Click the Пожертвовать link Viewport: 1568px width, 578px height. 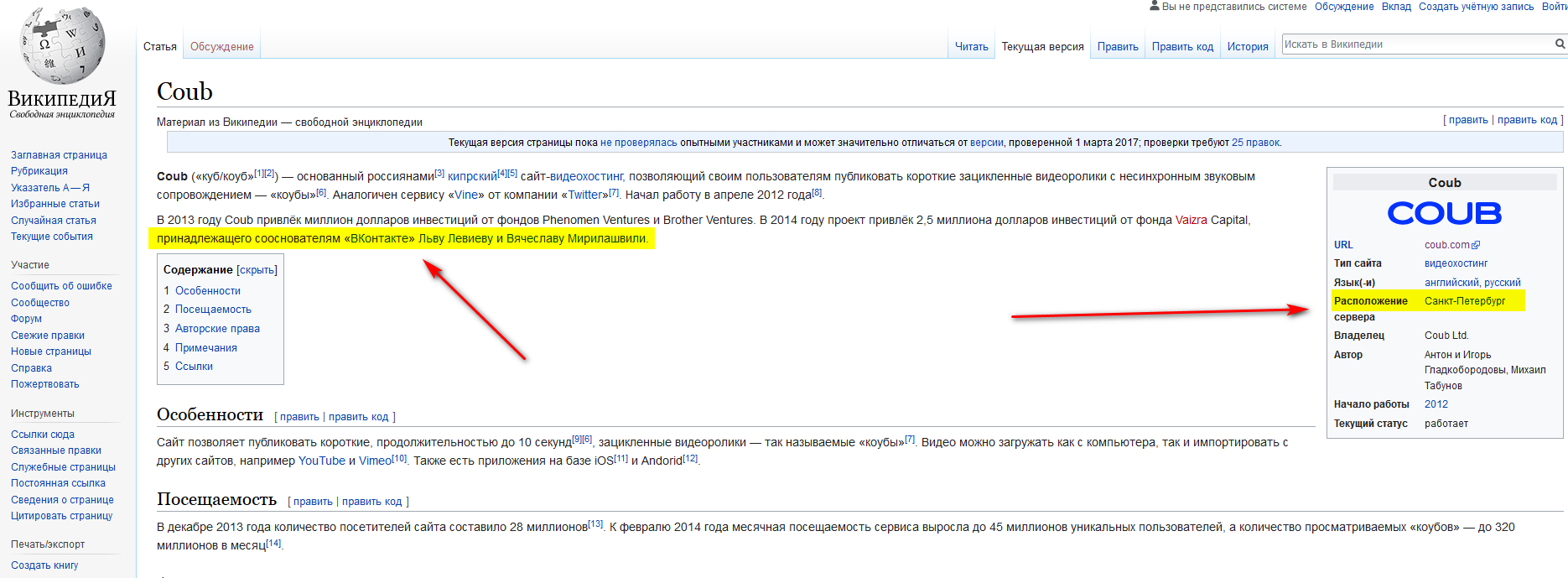(45, 384)
